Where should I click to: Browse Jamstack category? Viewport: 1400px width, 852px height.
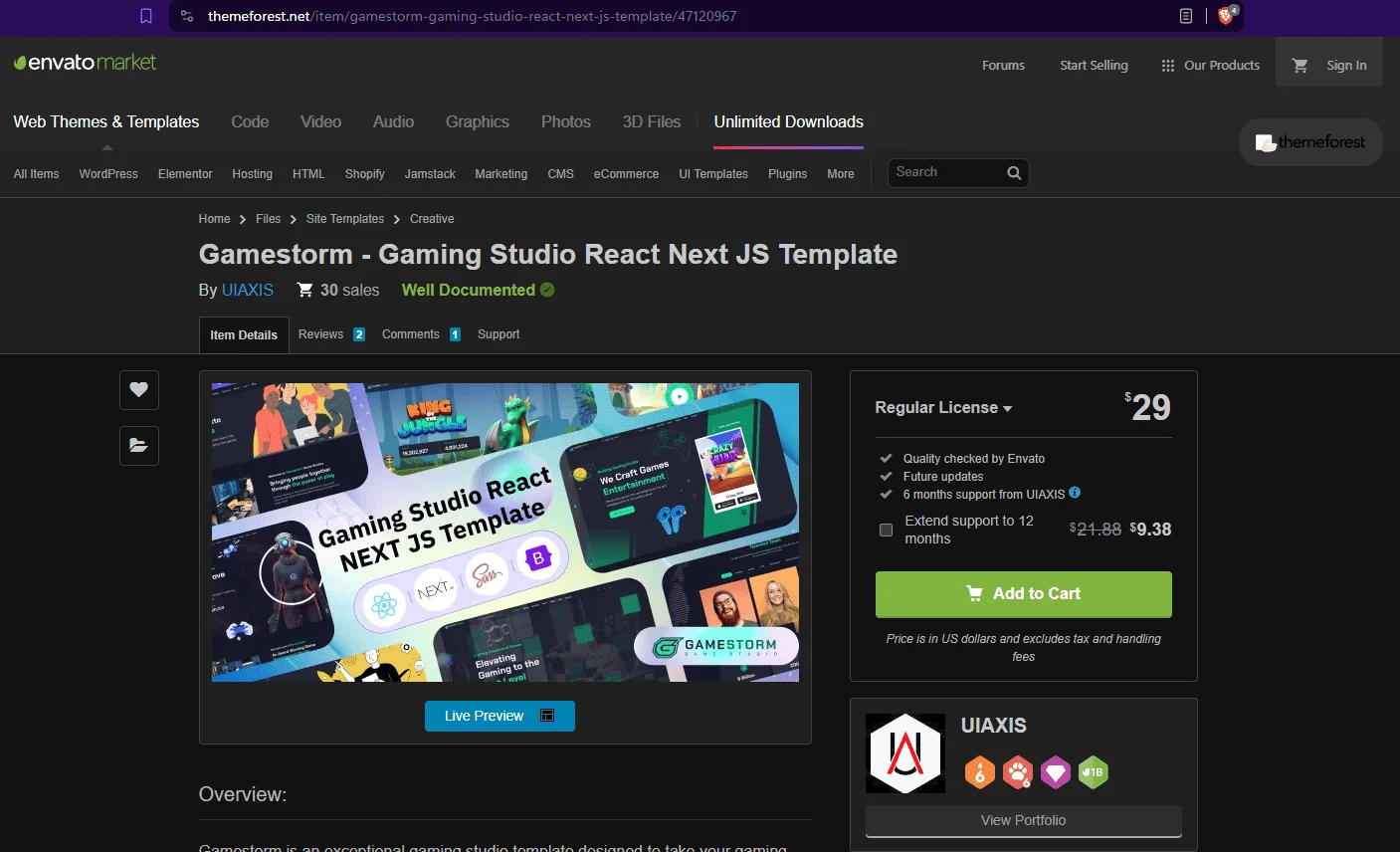coord(430,173)
